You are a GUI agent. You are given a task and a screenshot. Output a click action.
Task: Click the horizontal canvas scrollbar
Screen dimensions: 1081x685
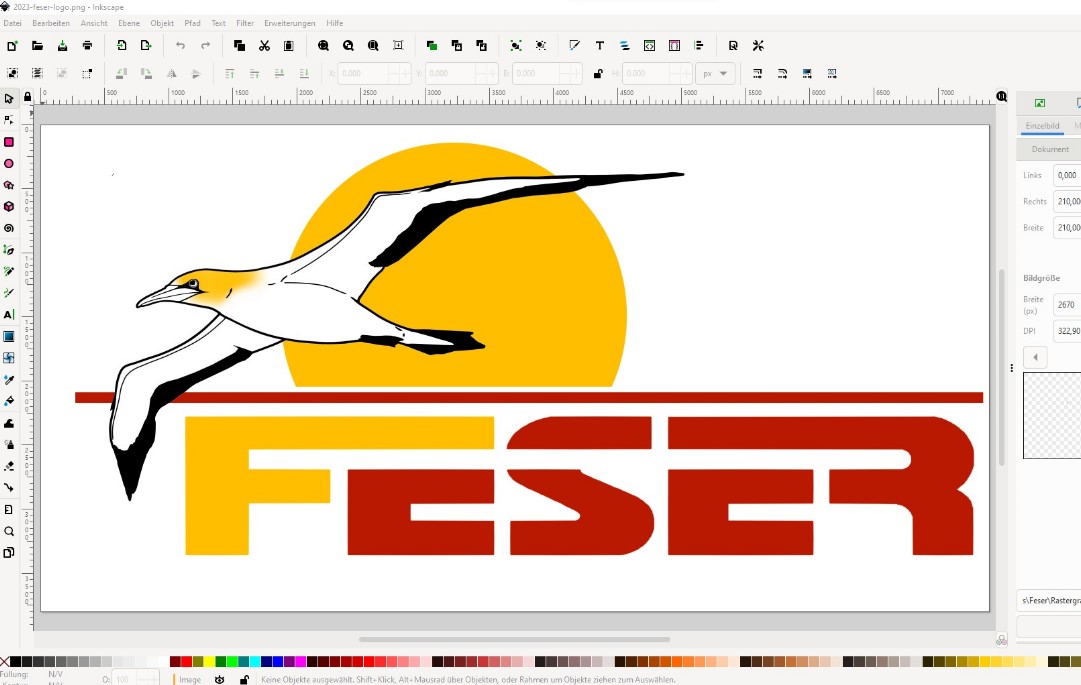514,640
